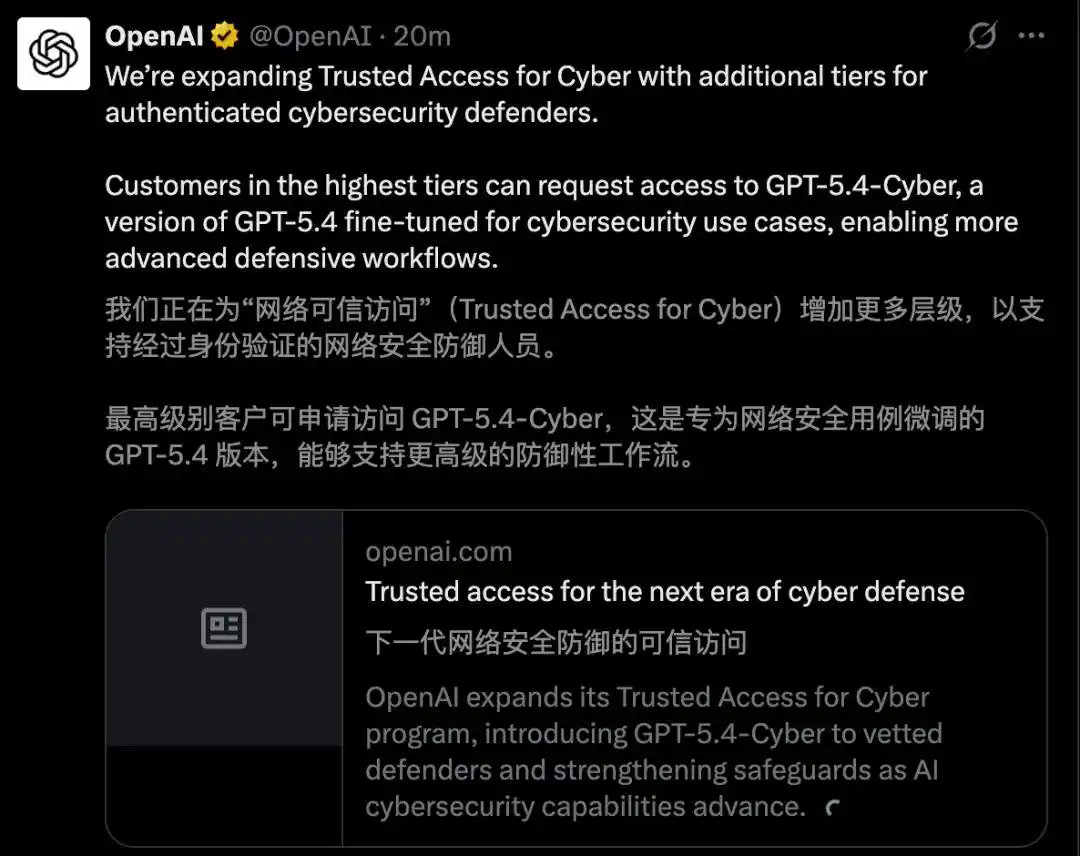Click the OpenAI logo inside the white square
Viewport: 1080px width, 856px height.
52,52
